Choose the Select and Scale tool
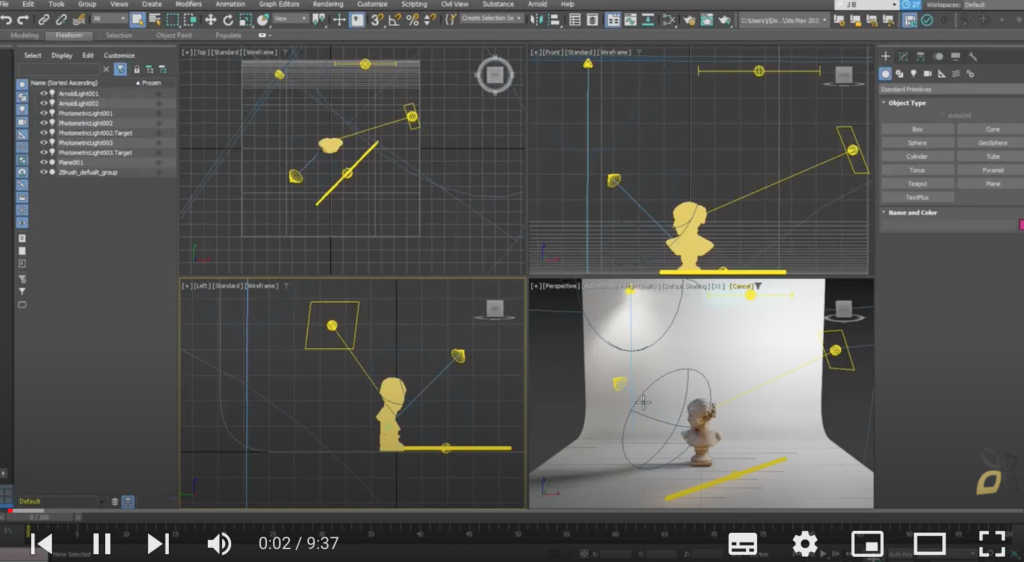This screenshot has width=1024, height=562. point(246,20)
